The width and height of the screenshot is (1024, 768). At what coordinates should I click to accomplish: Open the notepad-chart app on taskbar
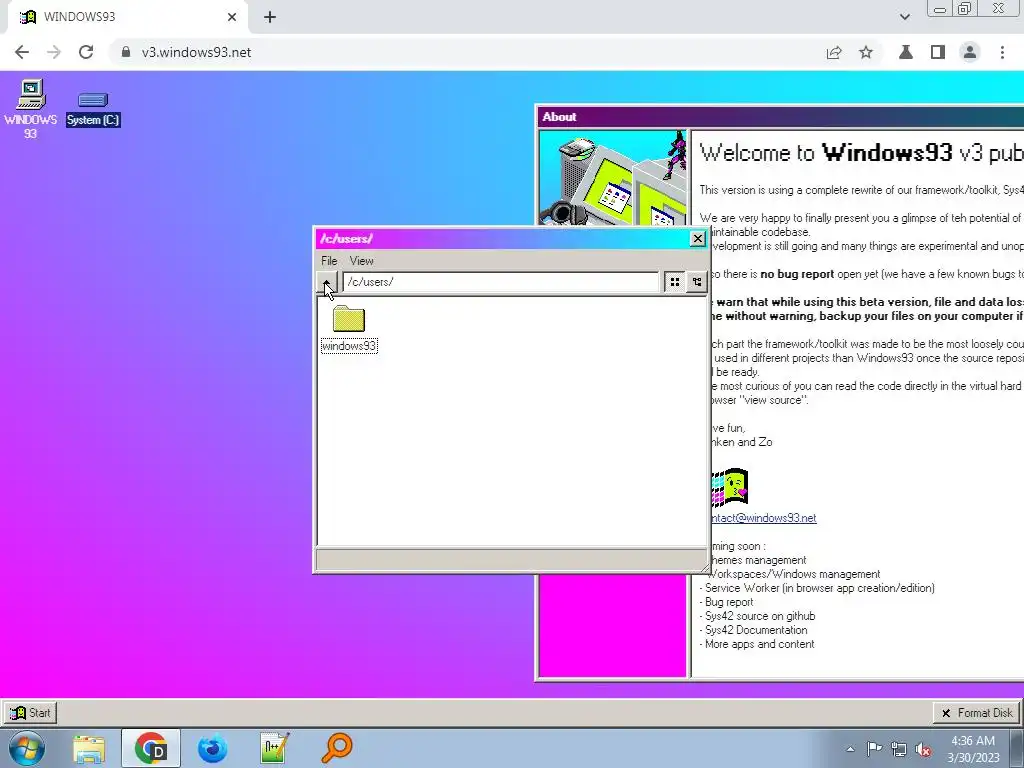click(x=274, y=748)
